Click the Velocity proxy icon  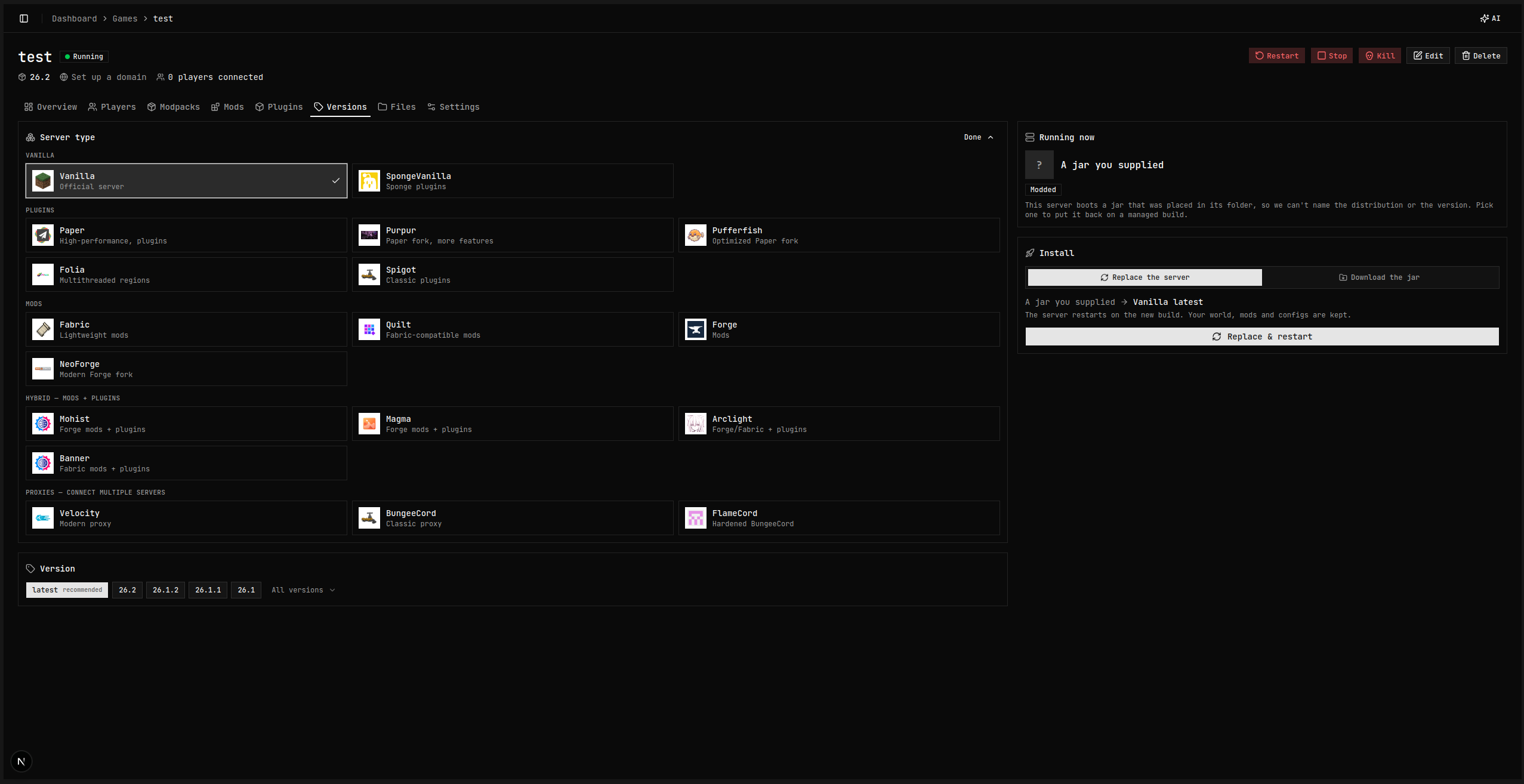tap(43, 518)
